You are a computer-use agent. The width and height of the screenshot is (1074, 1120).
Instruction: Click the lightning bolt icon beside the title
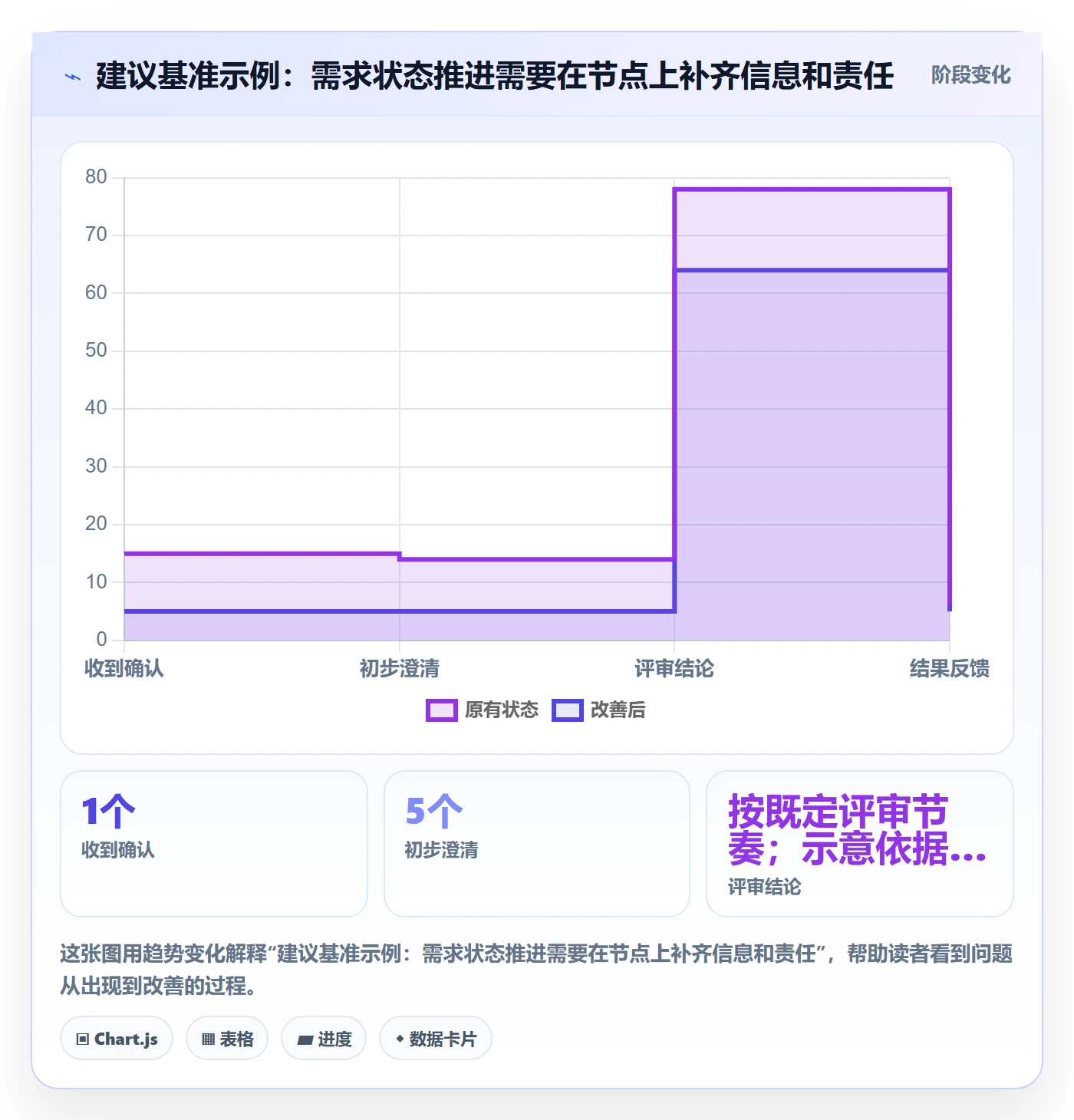73,77
